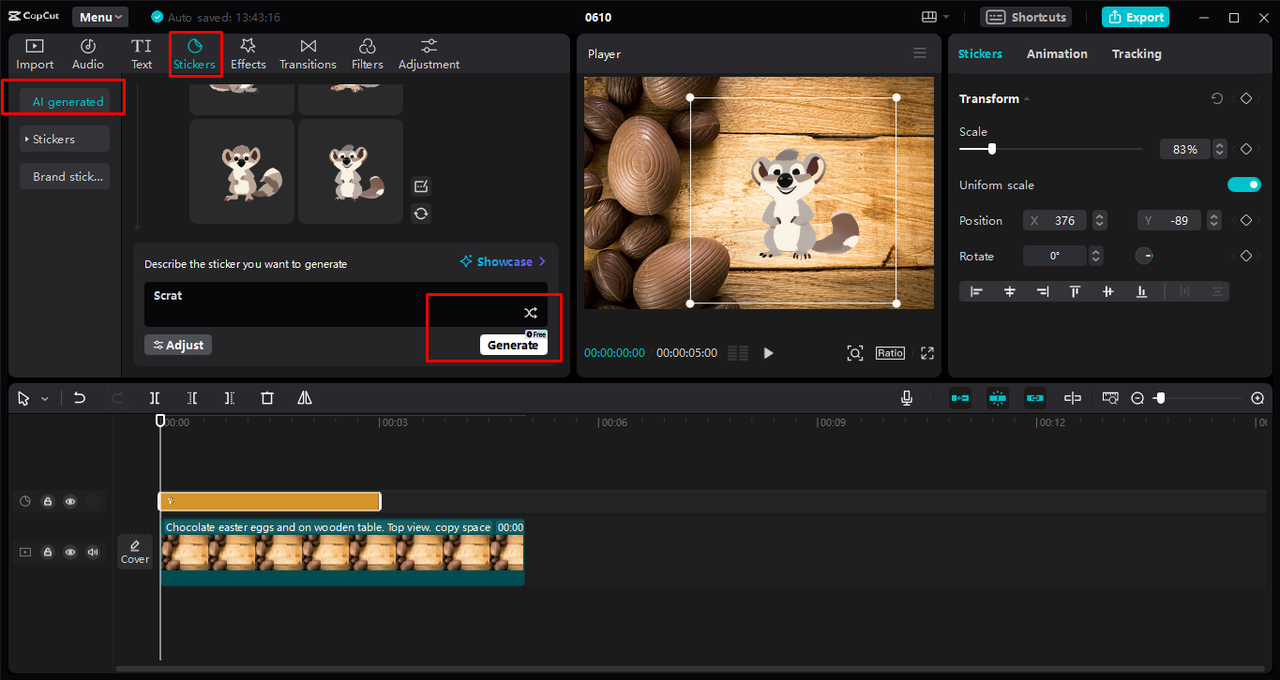Open the Import media tab
This screenshot has width=1280, height=680.
click(x=35, y=54)
